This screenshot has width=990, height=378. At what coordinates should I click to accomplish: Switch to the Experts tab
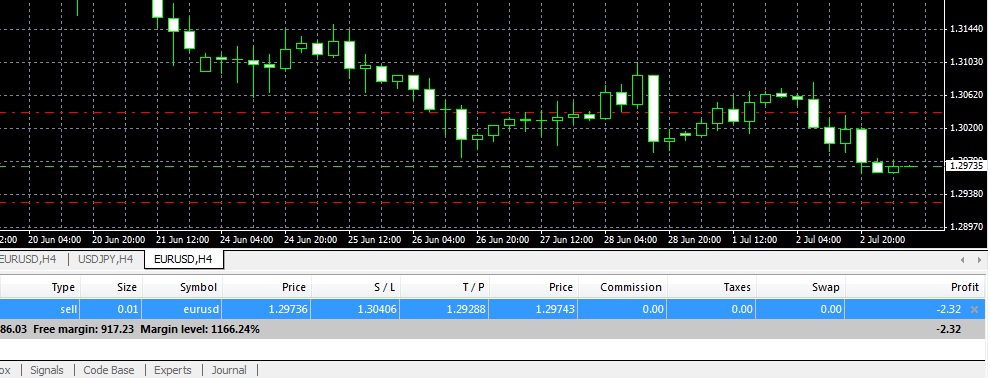(172, 370)
